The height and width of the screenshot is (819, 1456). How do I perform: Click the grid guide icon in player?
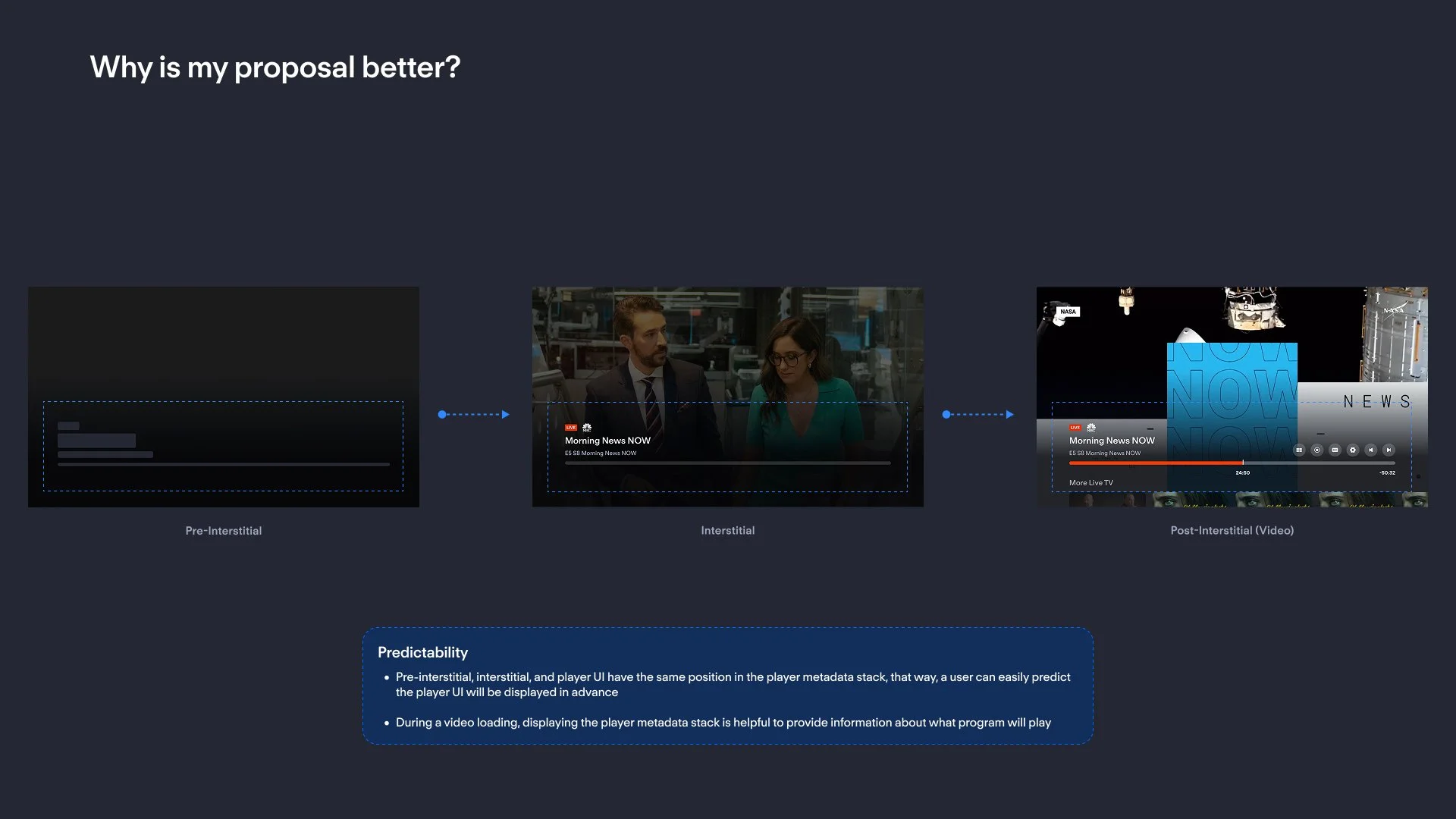point(1299,450)
